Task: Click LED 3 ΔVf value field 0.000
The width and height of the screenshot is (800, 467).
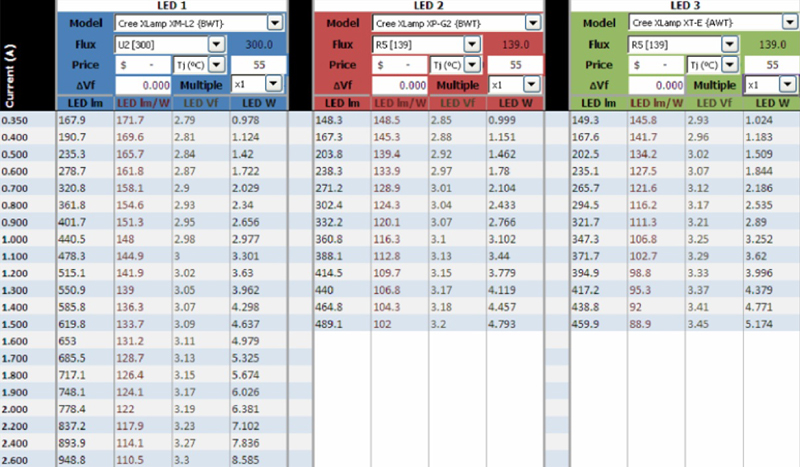Action: [x=657, y=85]
